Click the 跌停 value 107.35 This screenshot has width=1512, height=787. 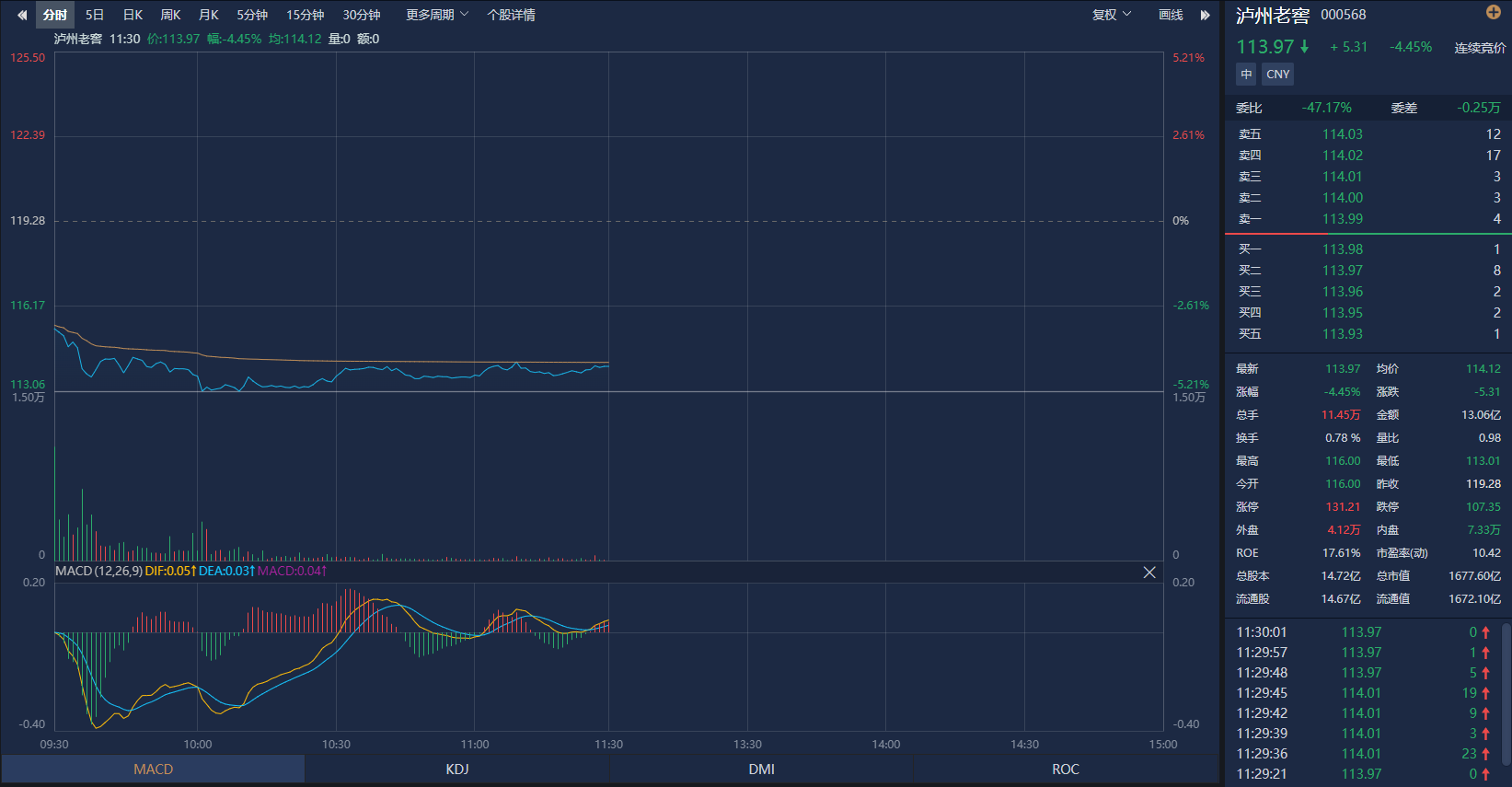click(x=1483, y=507)
